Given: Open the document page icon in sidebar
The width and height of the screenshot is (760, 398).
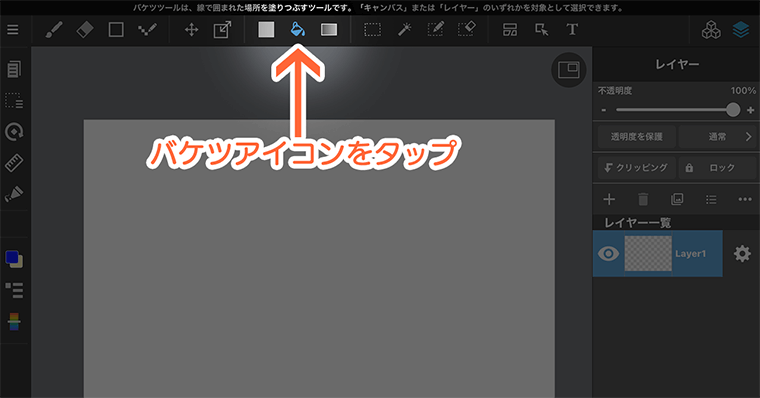Looking at the screenshot, I should click(14, 69).
